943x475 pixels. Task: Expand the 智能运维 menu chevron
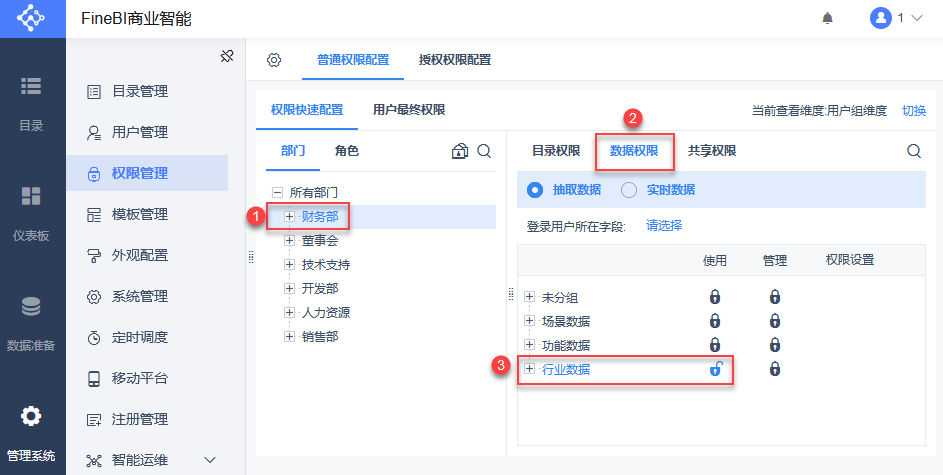210,460
